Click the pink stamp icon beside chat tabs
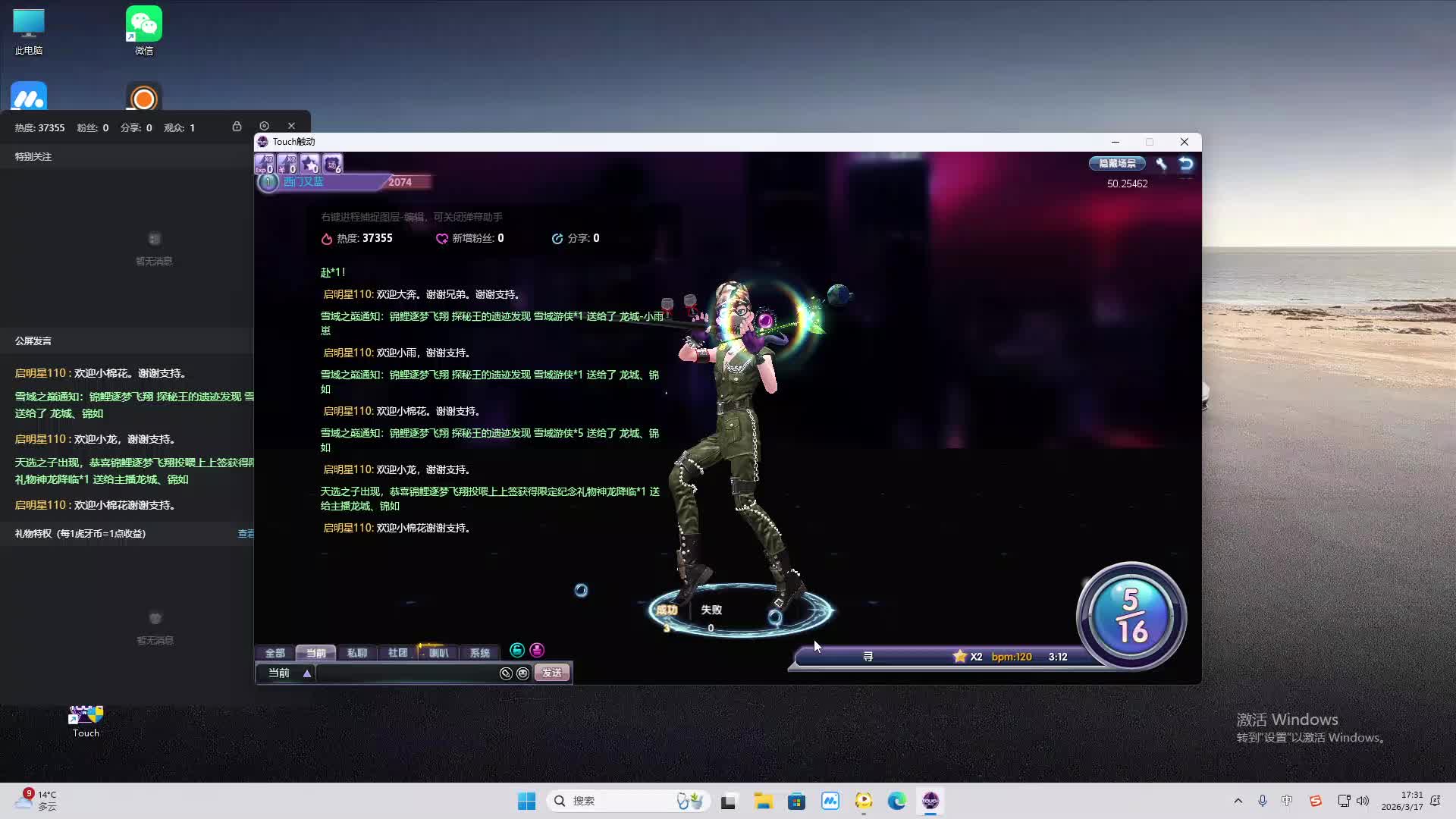The width and height of the screenshot is (1456, 819). [x=537, y=650]
